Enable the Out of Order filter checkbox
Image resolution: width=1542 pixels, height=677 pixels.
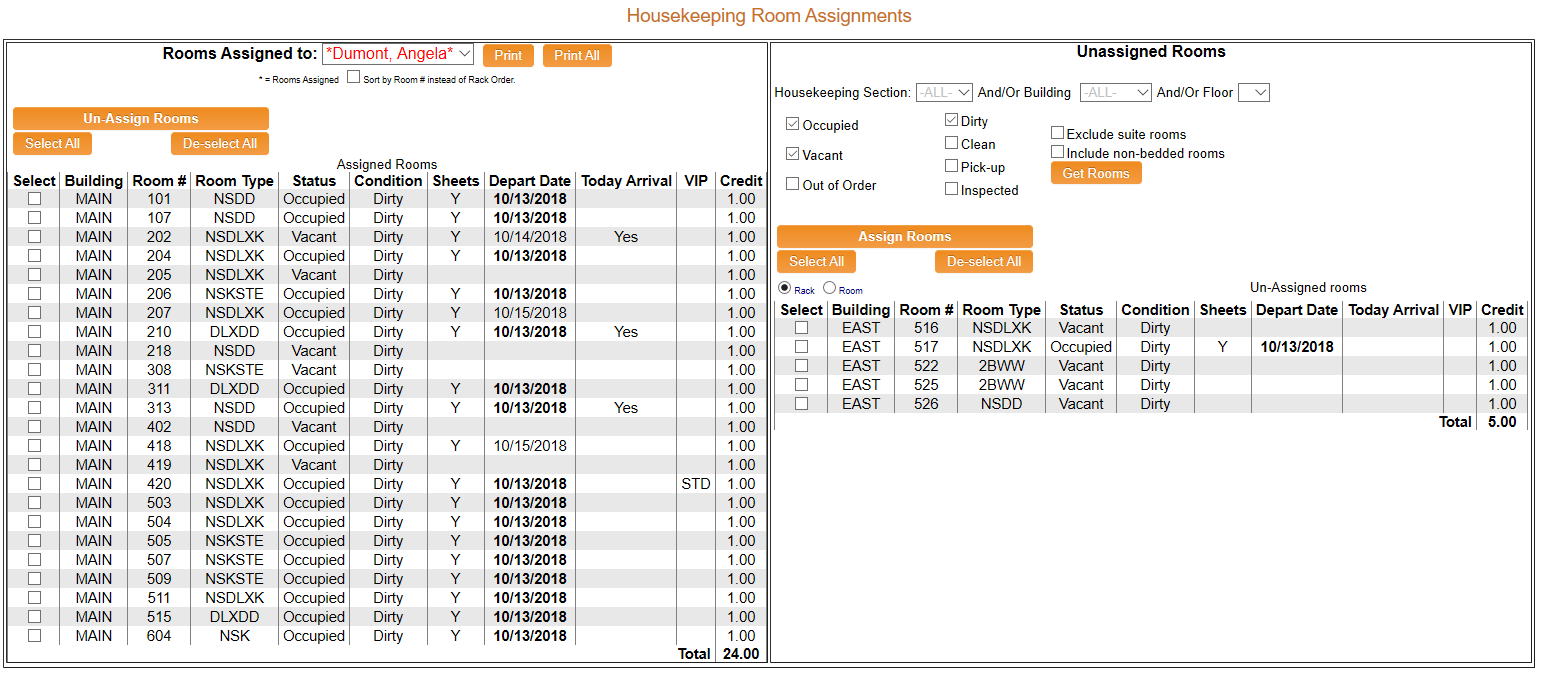(792, 184)
